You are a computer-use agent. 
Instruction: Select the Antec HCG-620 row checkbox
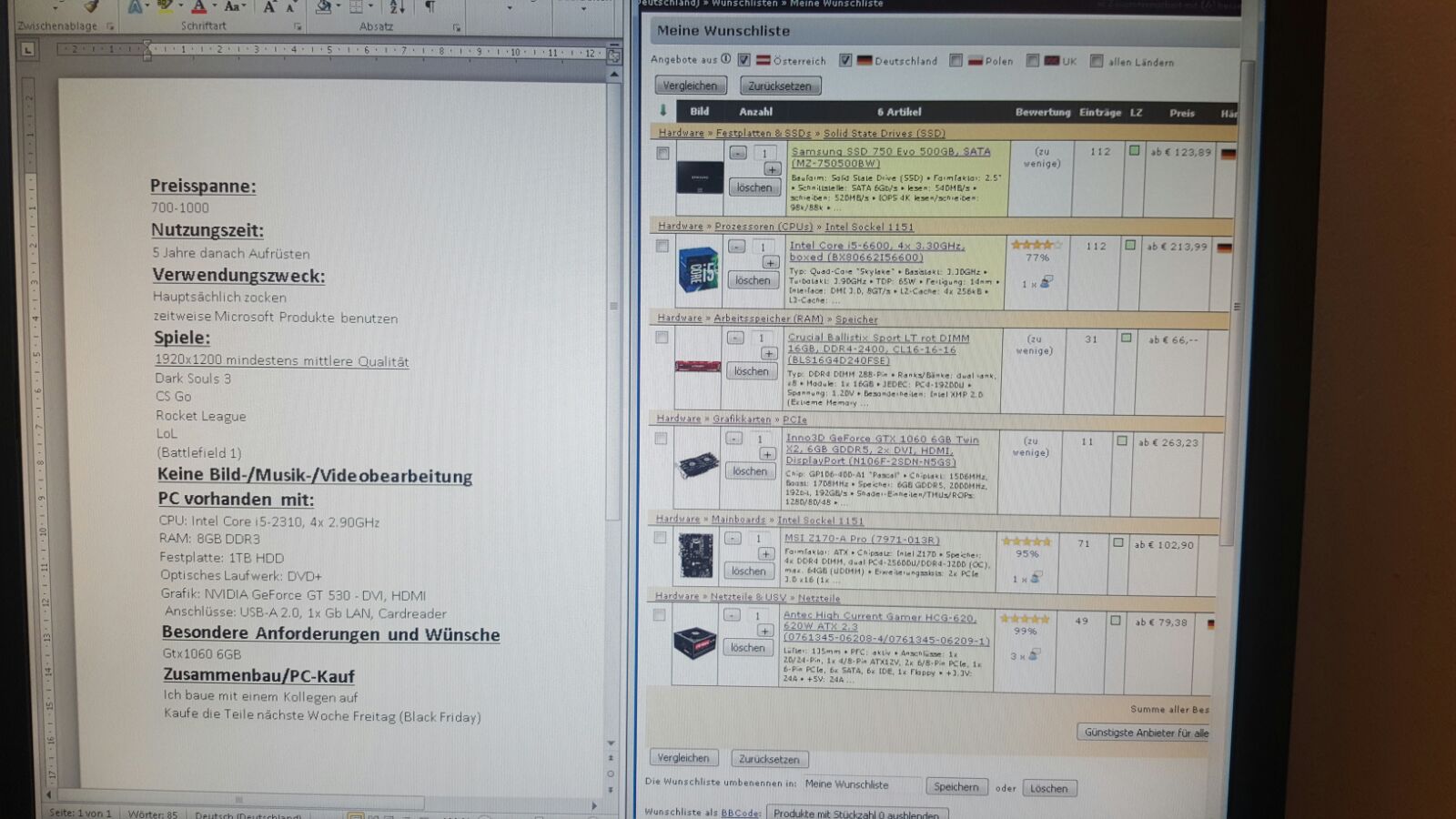tap(659, 615)
